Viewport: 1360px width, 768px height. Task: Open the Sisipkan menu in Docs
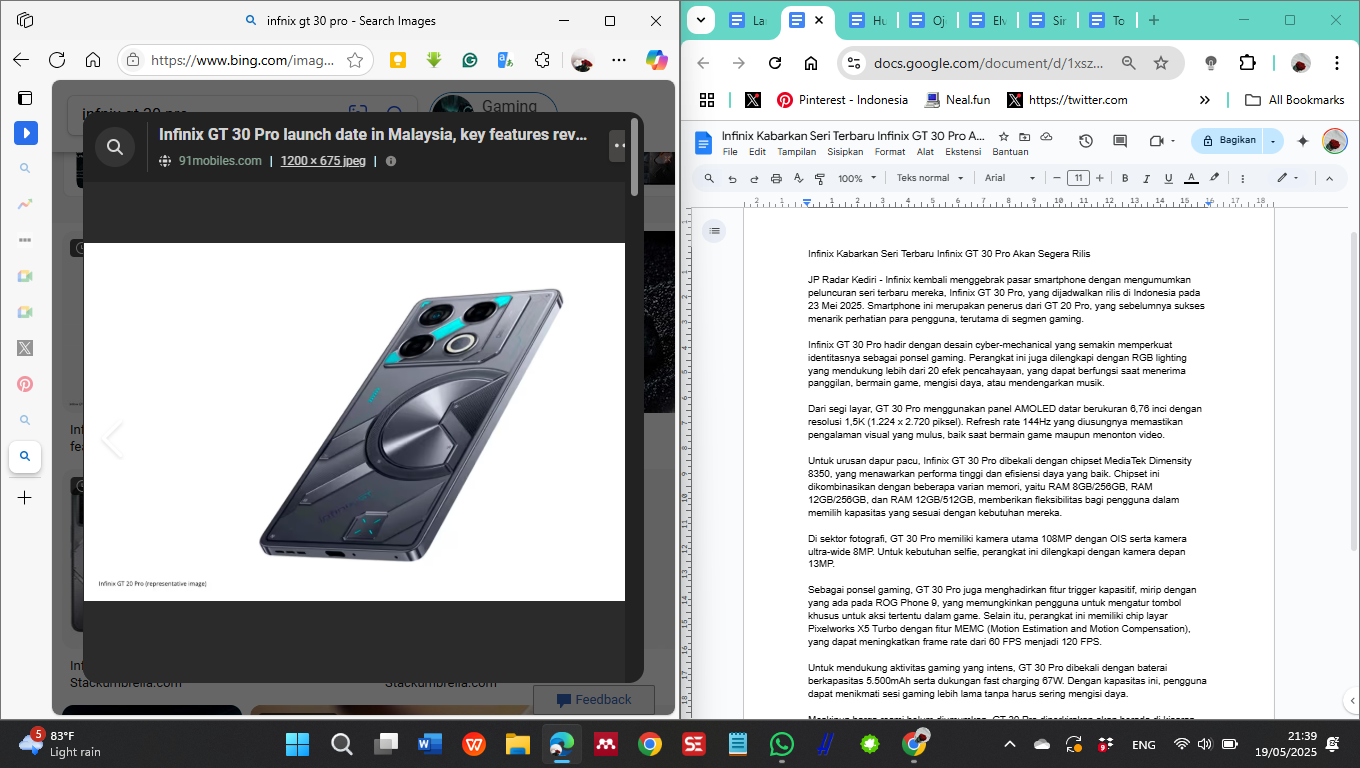click(846, 152)
